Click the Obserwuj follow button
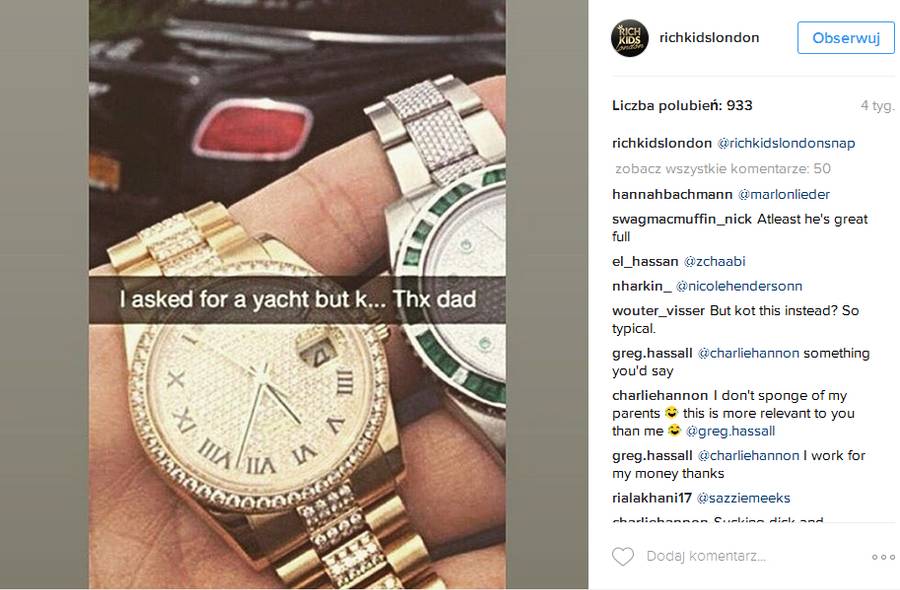The image size is (900, 590). point(845,38)
